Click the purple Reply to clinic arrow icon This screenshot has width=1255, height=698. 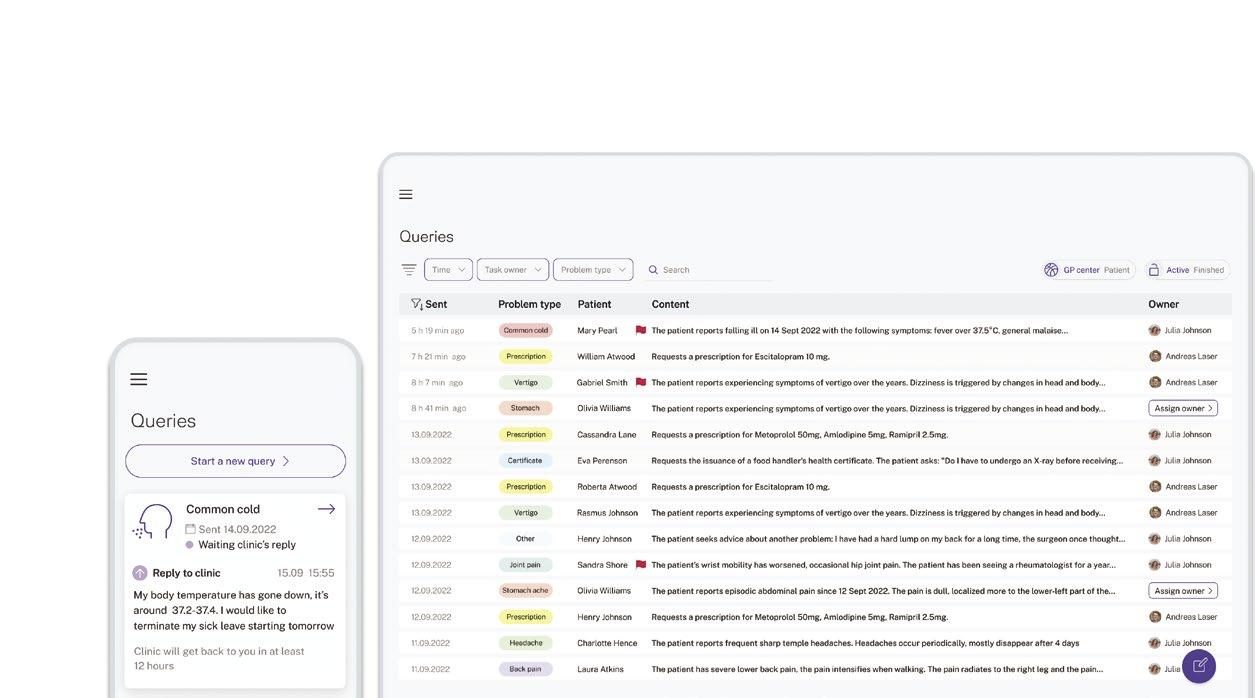140,573
